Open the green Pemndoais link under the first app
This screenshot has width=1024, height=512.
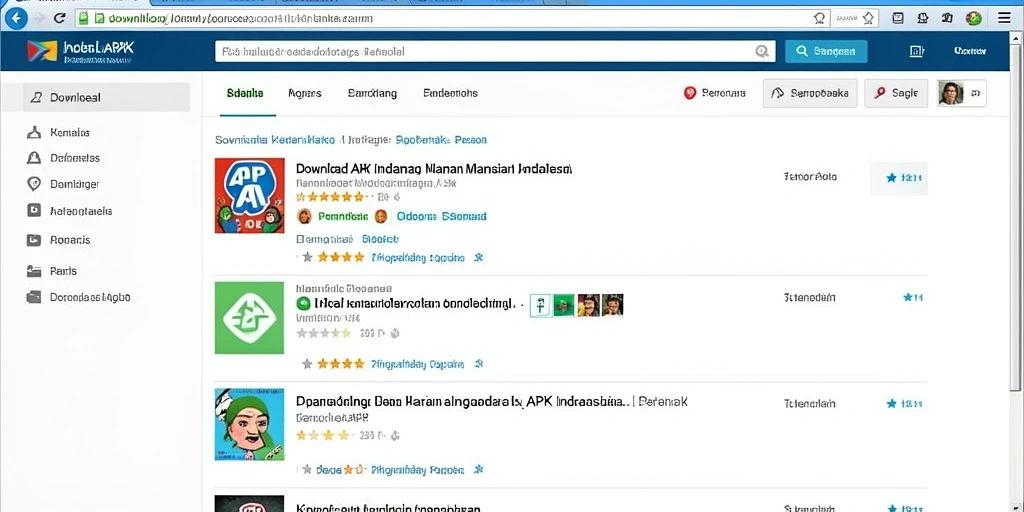343,216
